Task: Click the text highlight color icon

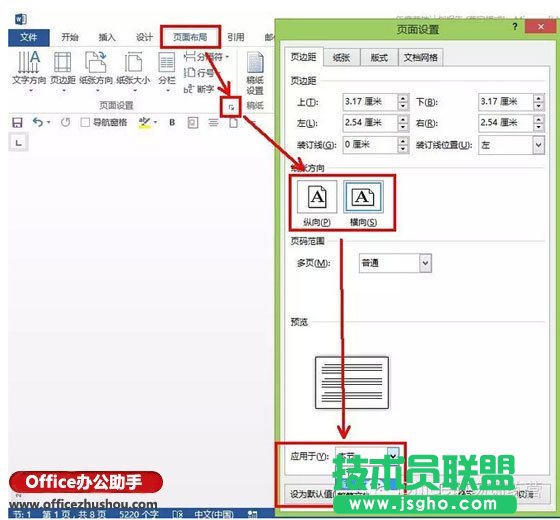Action: point(144,122)
